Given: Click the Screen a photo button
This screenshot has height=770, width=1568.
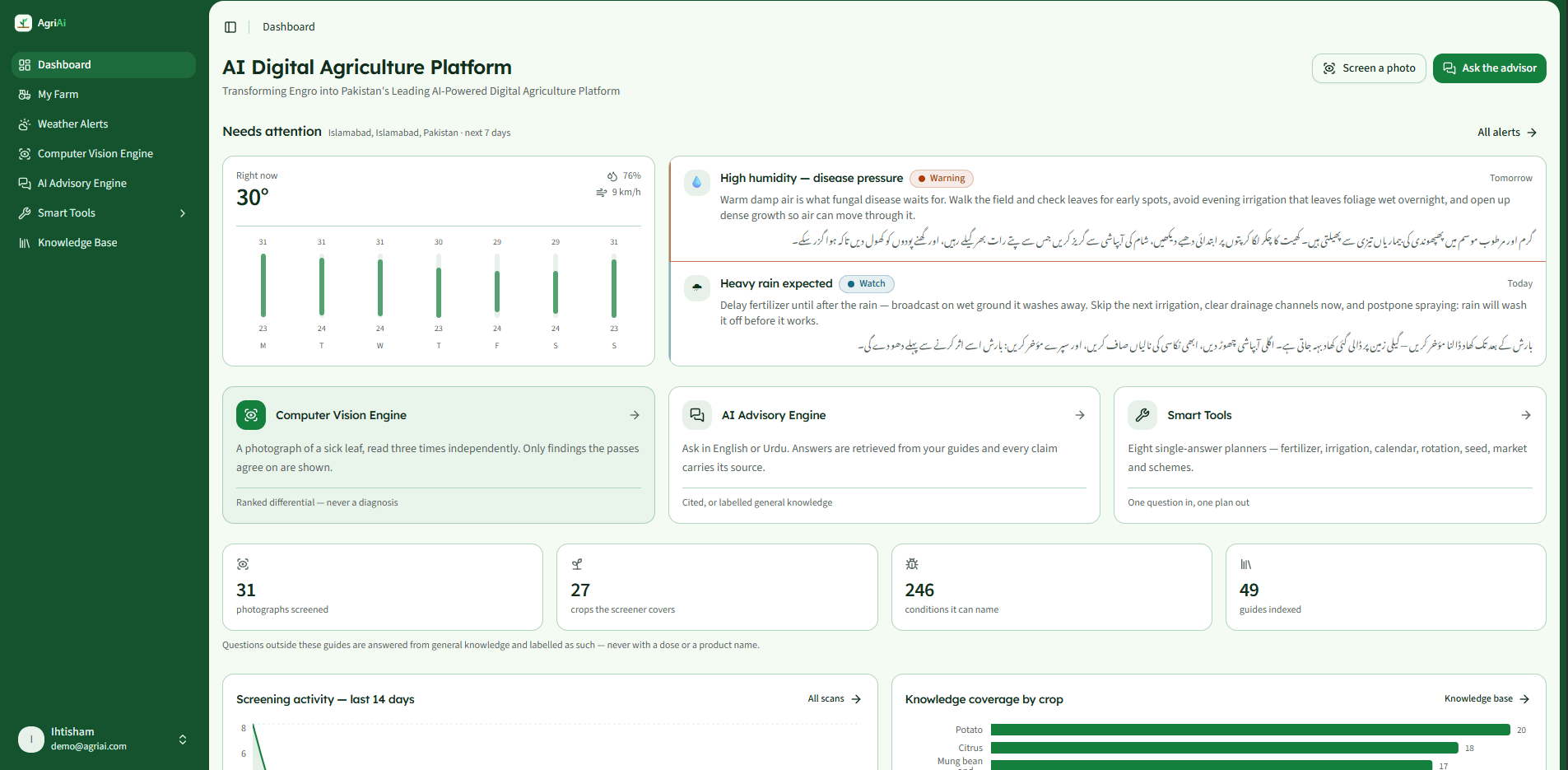Looking at the screenshot, I should [x=1369, y=68].
